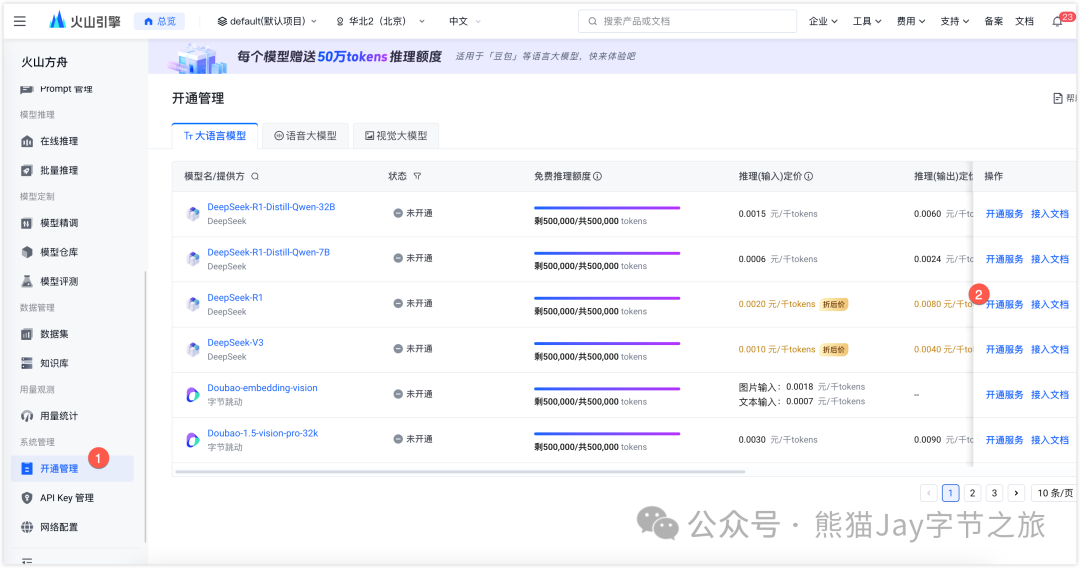Go to page 3 of the table

[995, 493]
